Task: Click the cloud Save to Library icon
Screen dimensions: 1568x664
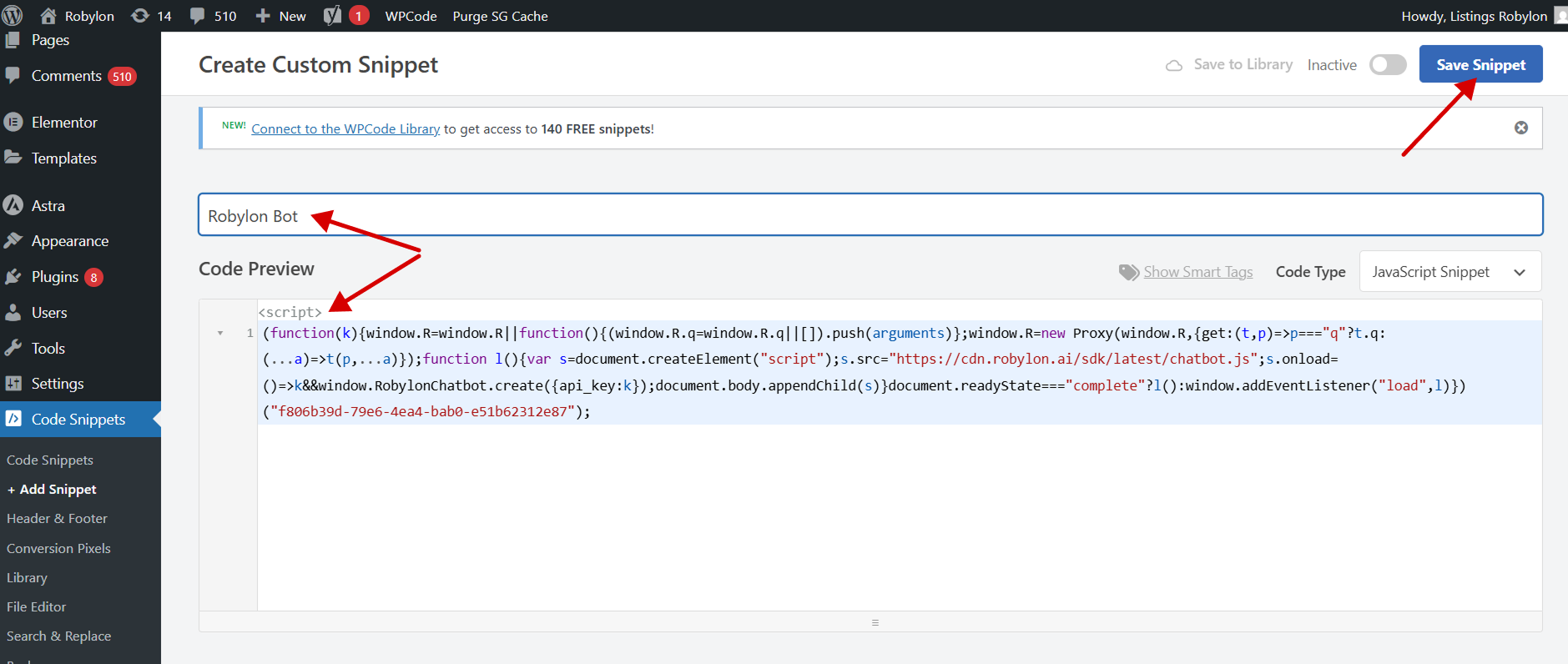Action: coord(1174,65)
